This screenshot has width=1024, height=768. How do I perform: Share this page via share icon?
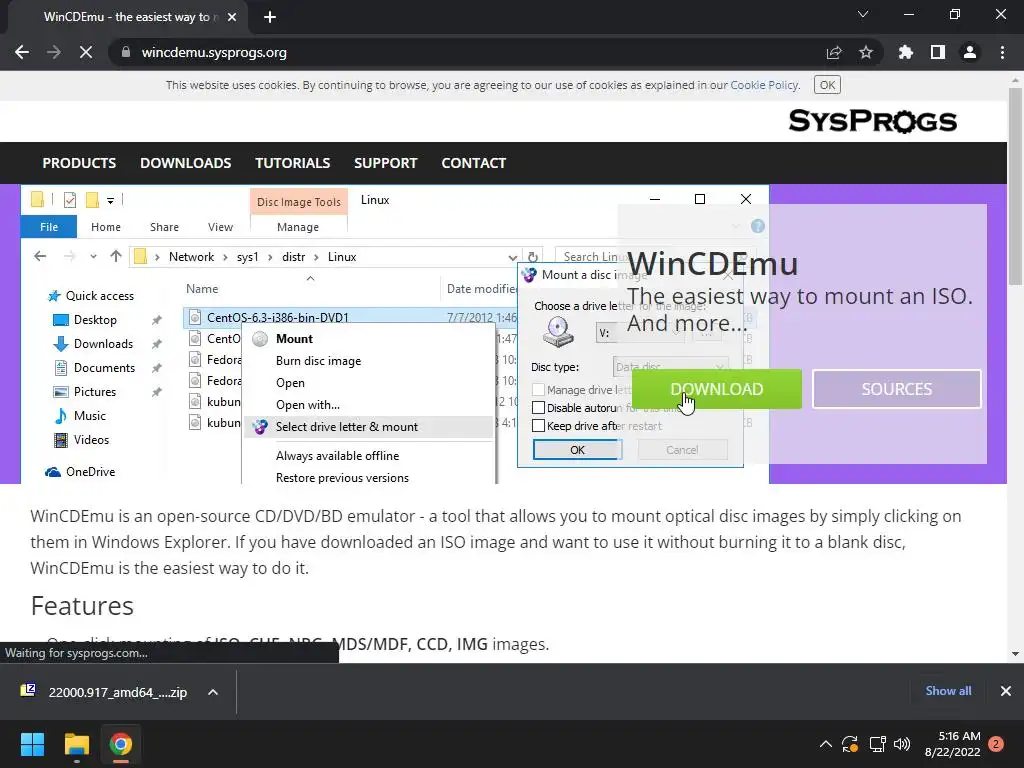tap(834, 52)
